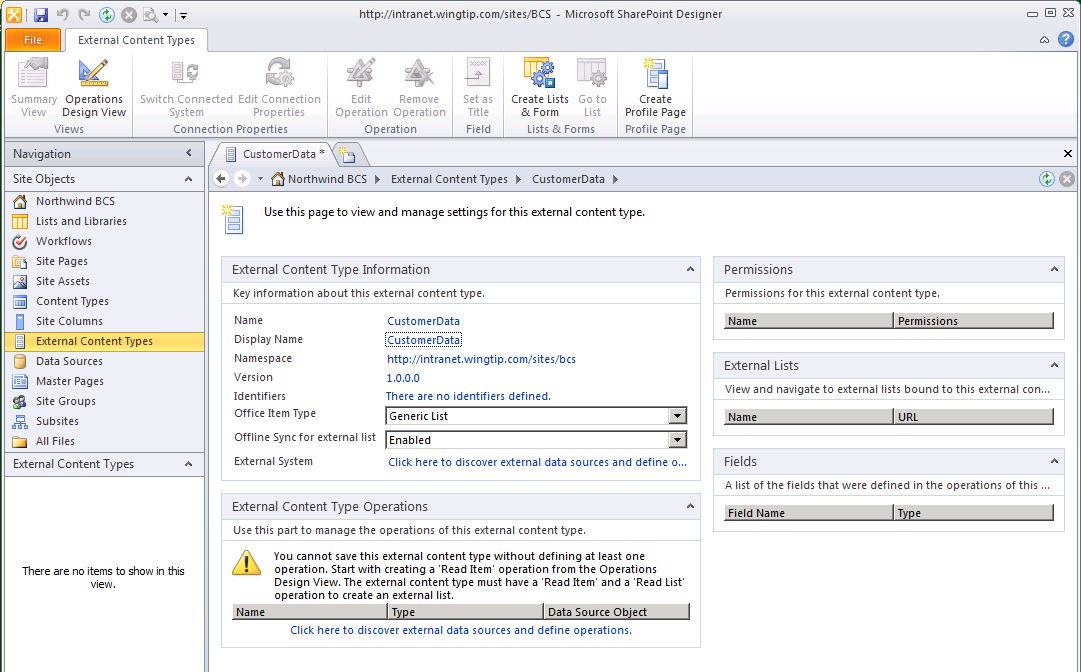Click the home icon beside Northwind BCS breadcrumb
Screen dimensions: 1081x672
click(x=277, y=179)
